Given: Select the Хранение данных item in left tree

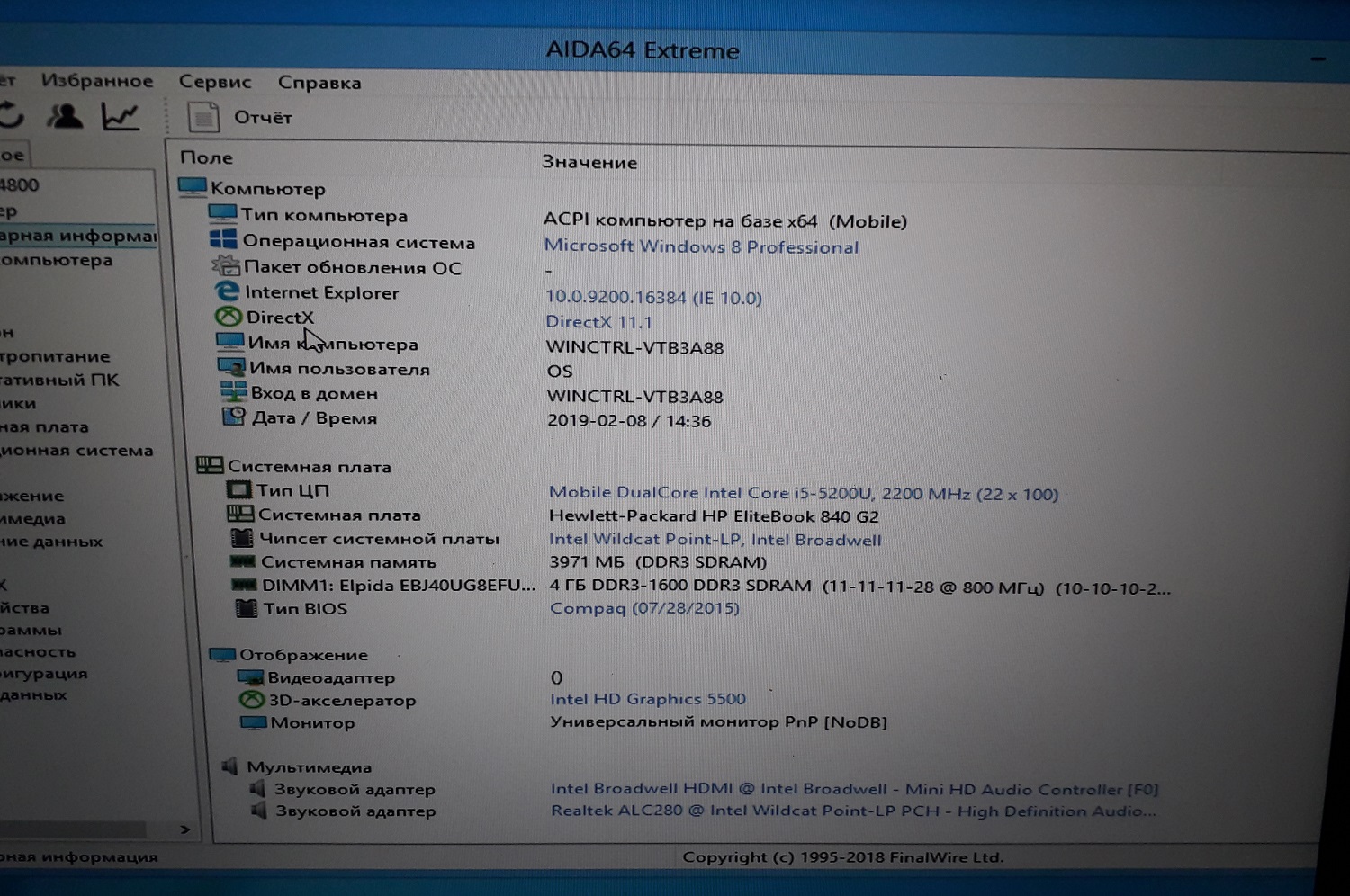Looking at the screenshot, I should 51,541.
